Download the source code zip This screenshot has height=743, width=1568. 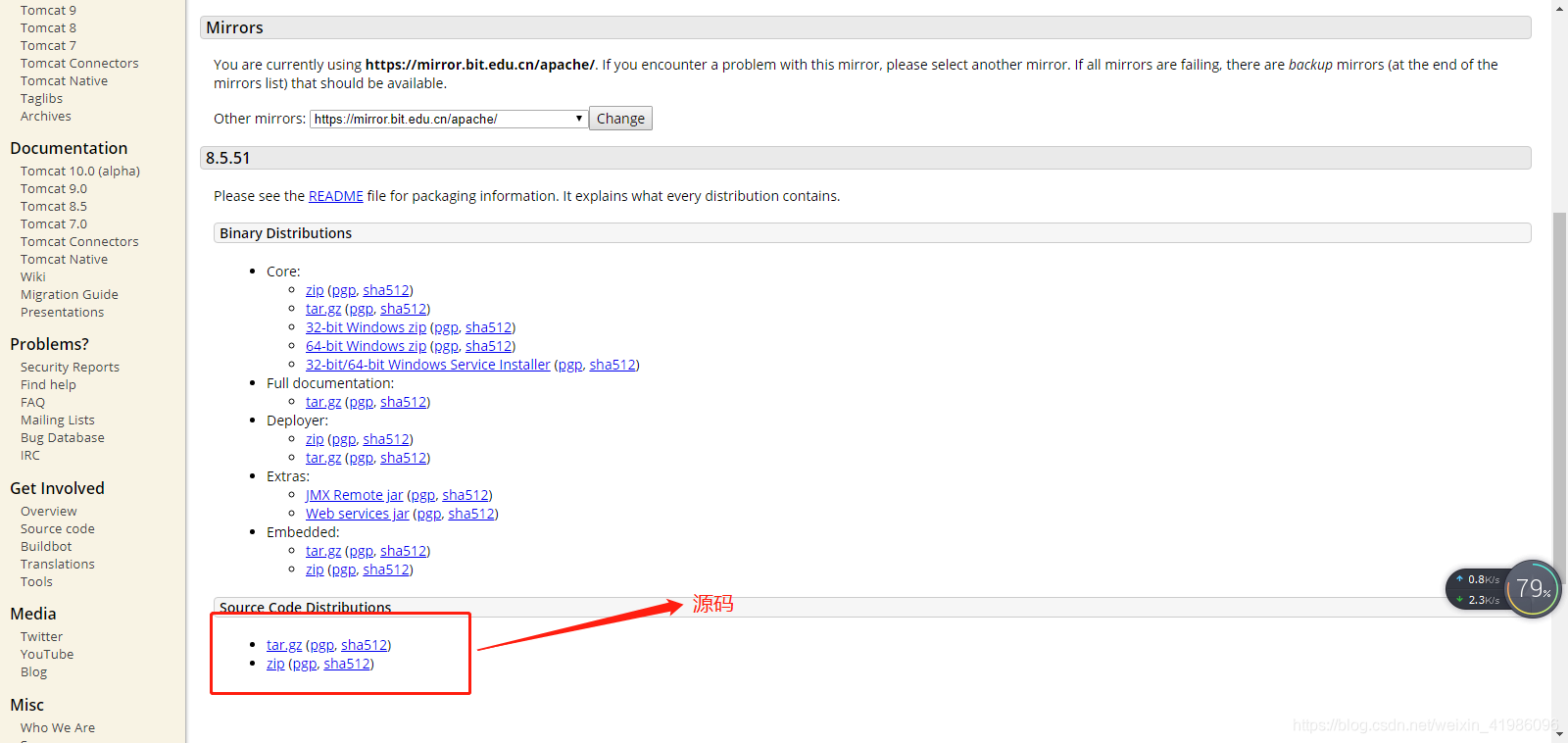(275, 664)
